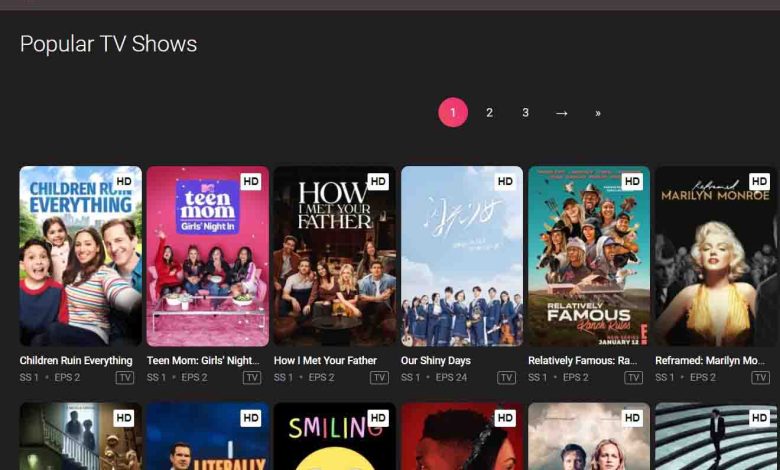Click HD badge on the red portrait poster

pos(505,418)
